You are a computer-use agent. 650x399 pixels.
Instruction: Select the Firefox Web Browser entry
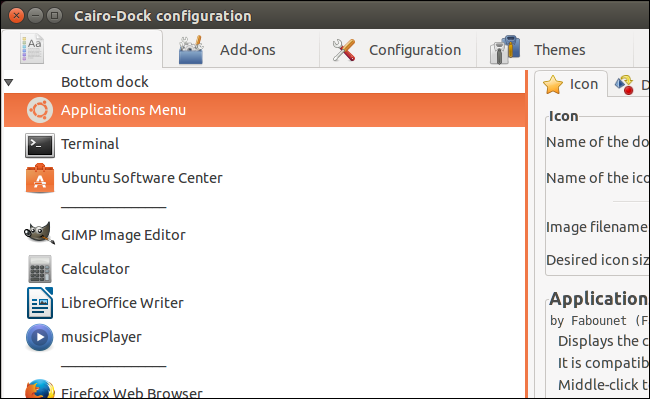tap(264, 389)
